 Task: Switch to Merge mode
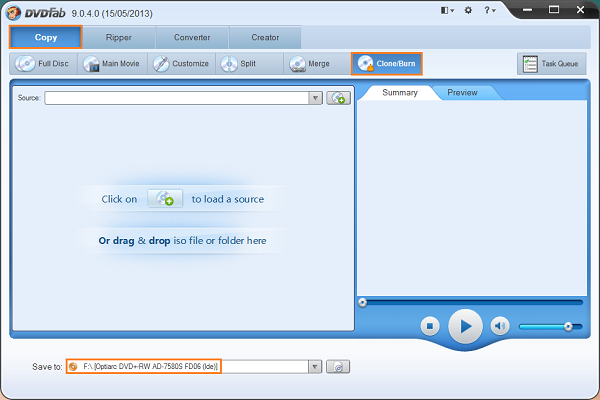coord(317,64)
